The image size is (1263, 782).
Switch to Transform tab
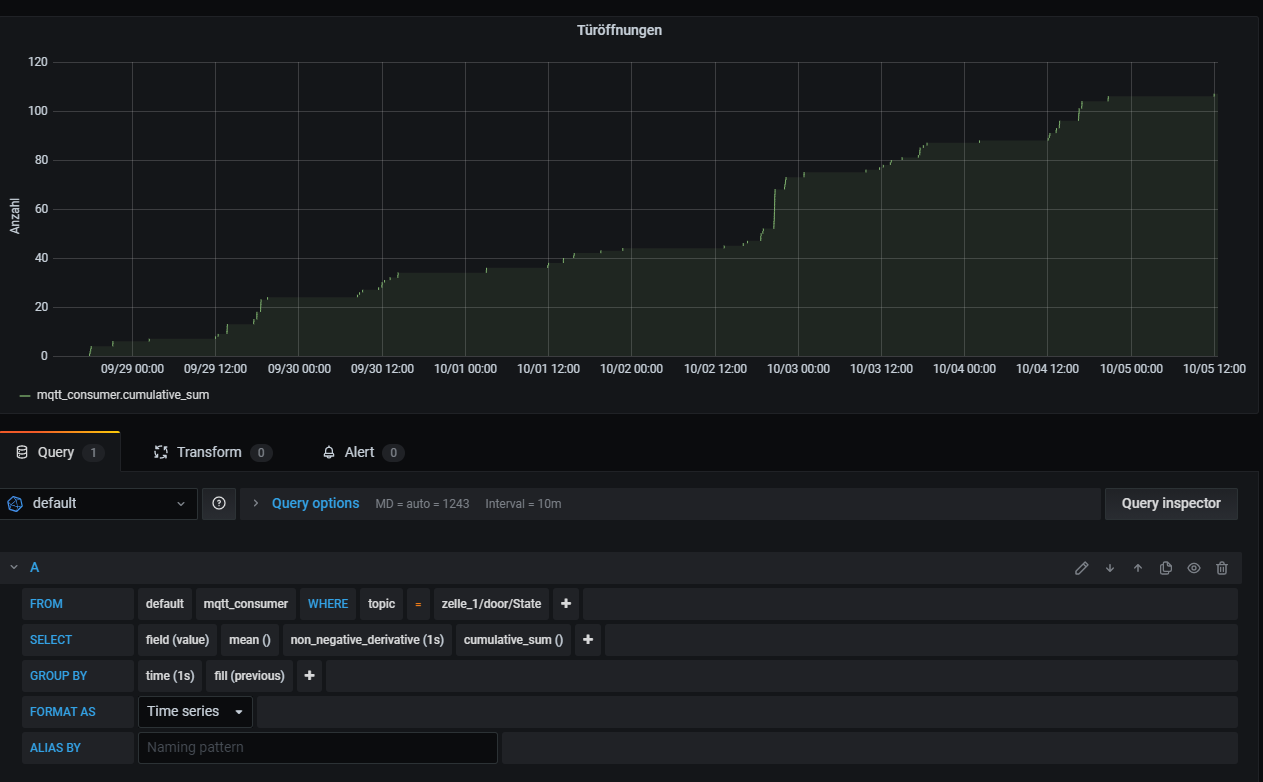pyautogui.click(x=212, y=452)
